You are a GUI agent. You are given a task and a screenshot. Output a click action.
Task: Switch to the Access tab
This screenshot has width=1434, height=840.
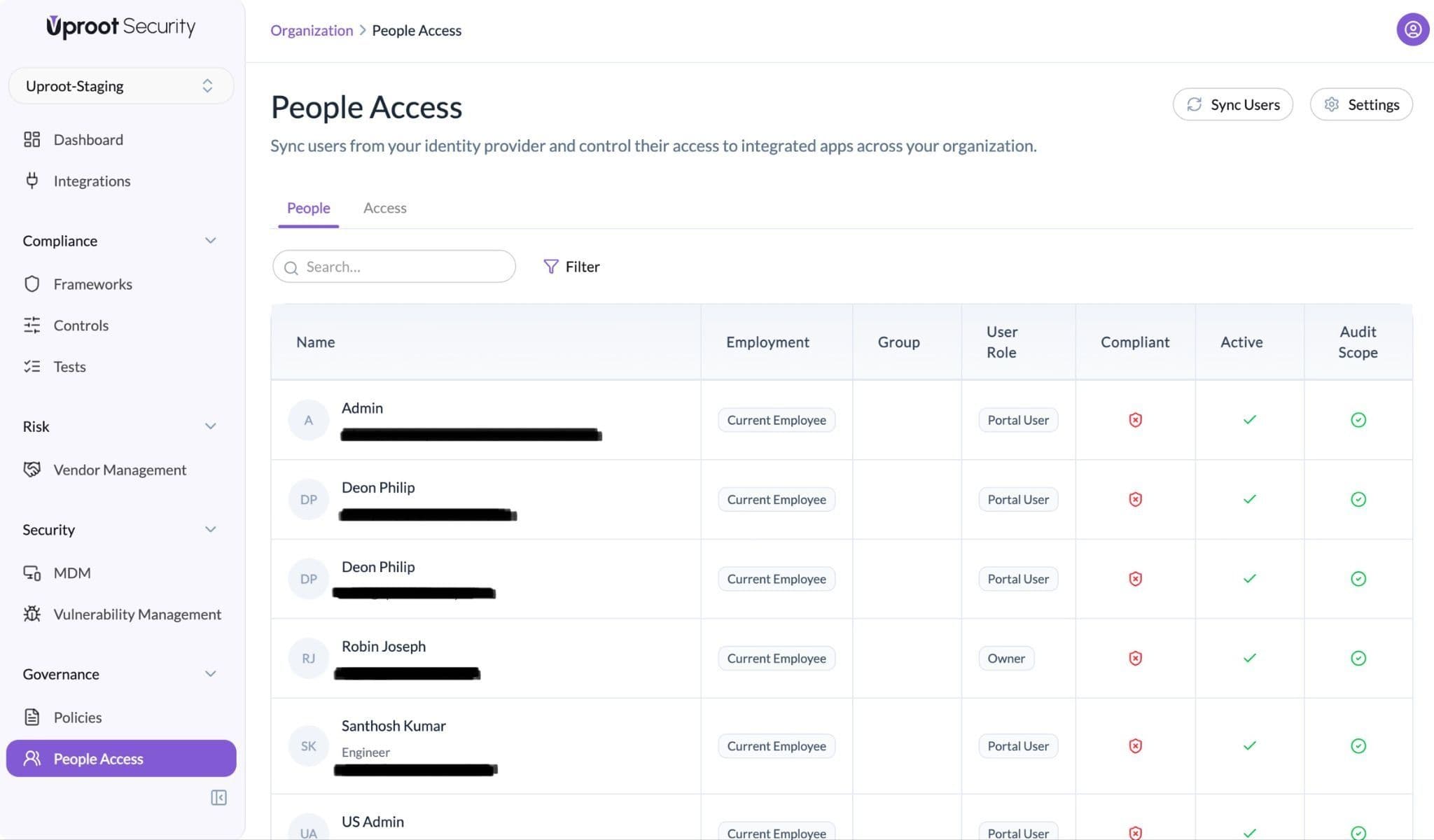(x=384, y=208)
